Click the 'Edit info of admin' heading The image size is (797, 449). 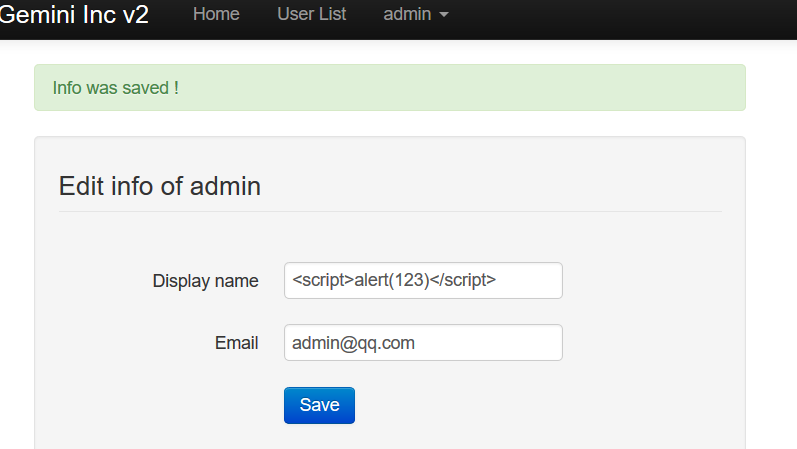(160, 186)
